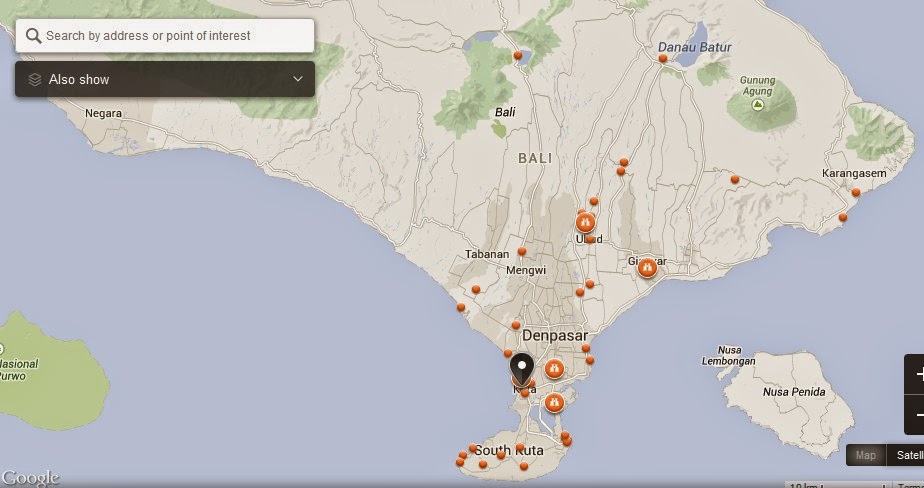Click the South Kuta label
The image size is (924, 488).
coord(509,450)
